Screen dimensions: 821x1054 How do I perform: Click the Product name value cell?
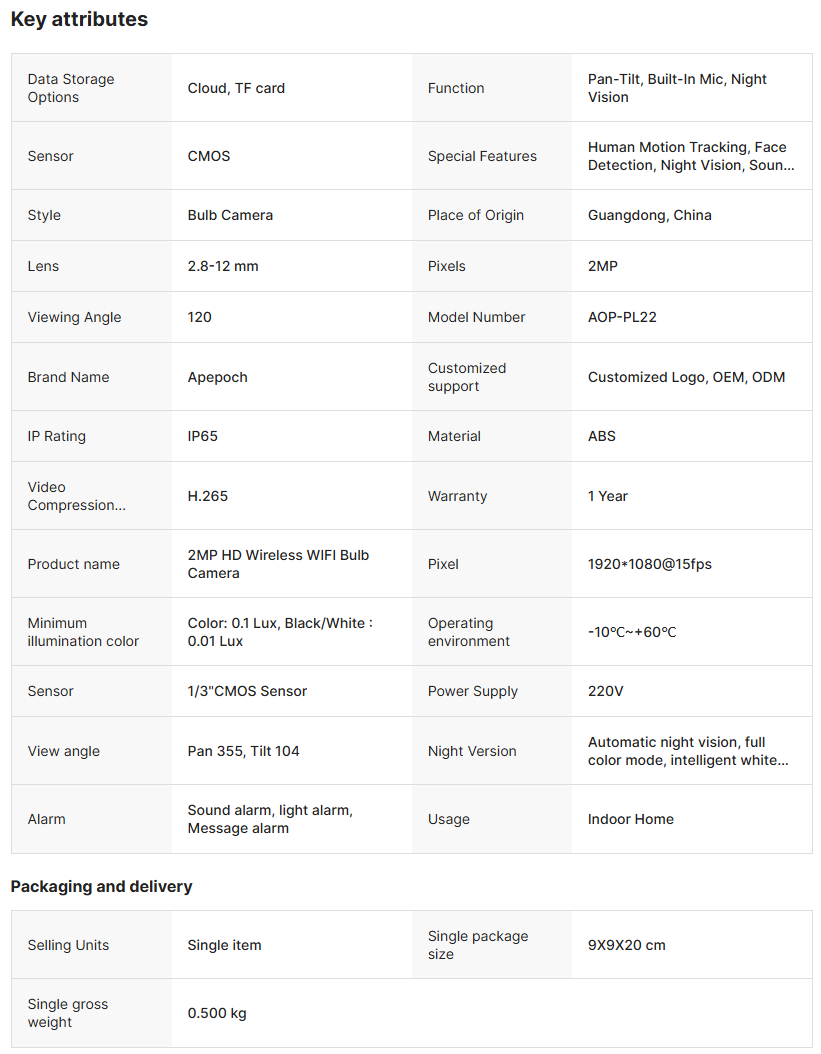[278, 564]
